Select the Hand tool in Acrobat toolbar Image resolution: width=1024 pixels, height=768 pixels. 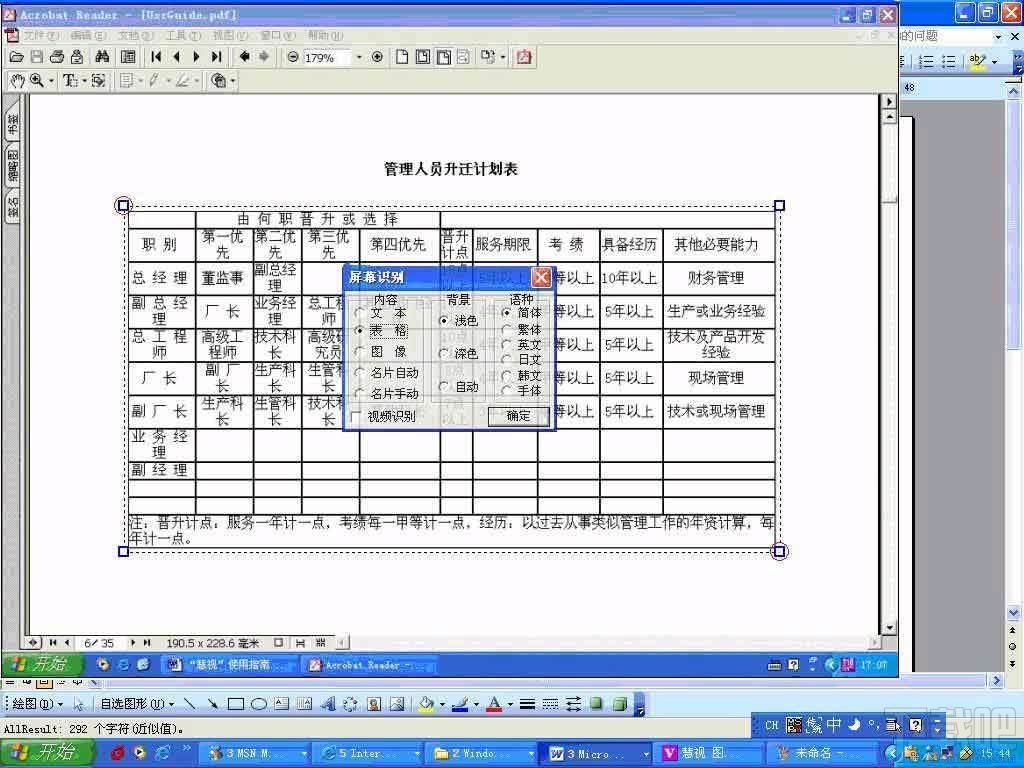coord(18,81)
